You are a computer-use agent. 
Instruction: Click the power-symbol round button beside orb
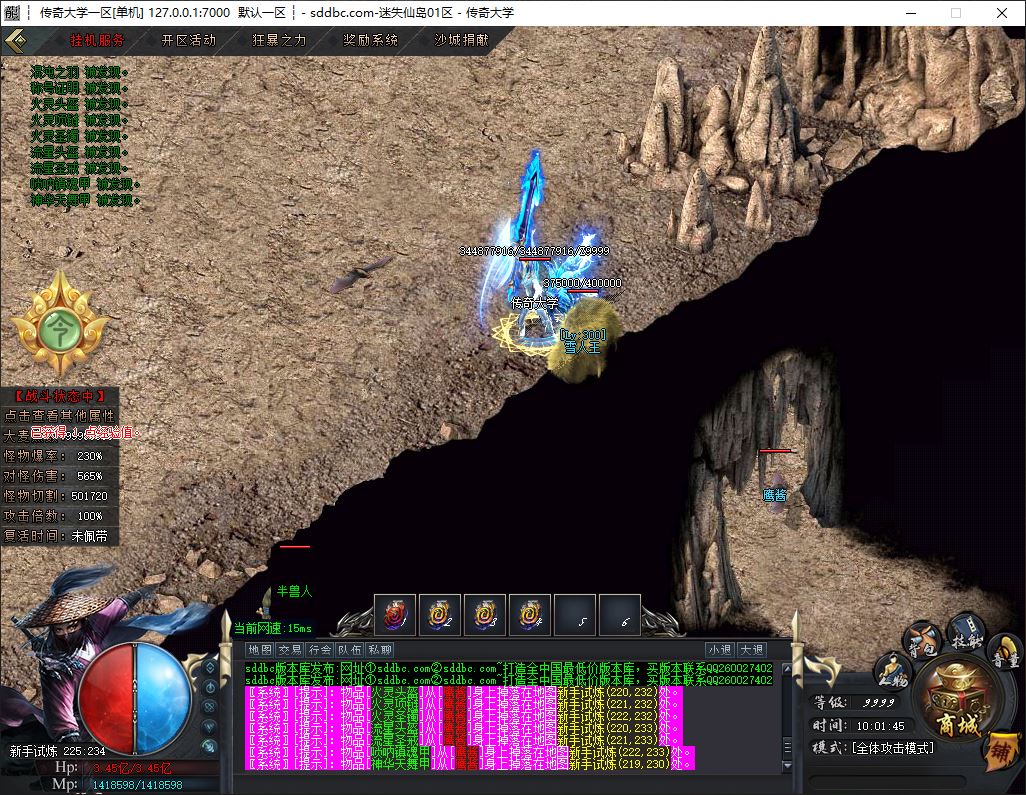(x=210, y=687)
